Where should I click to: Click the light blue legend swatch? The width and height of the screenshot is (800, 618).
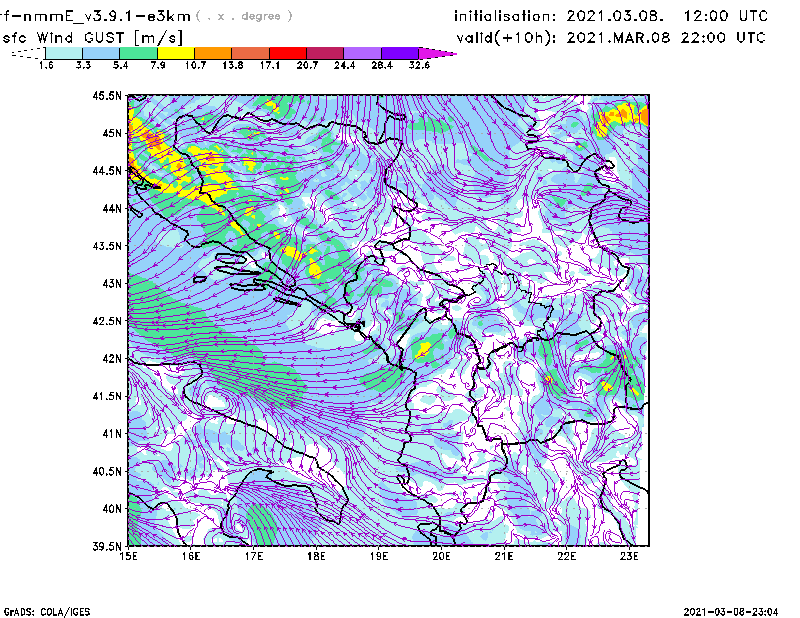click(101, 53)
